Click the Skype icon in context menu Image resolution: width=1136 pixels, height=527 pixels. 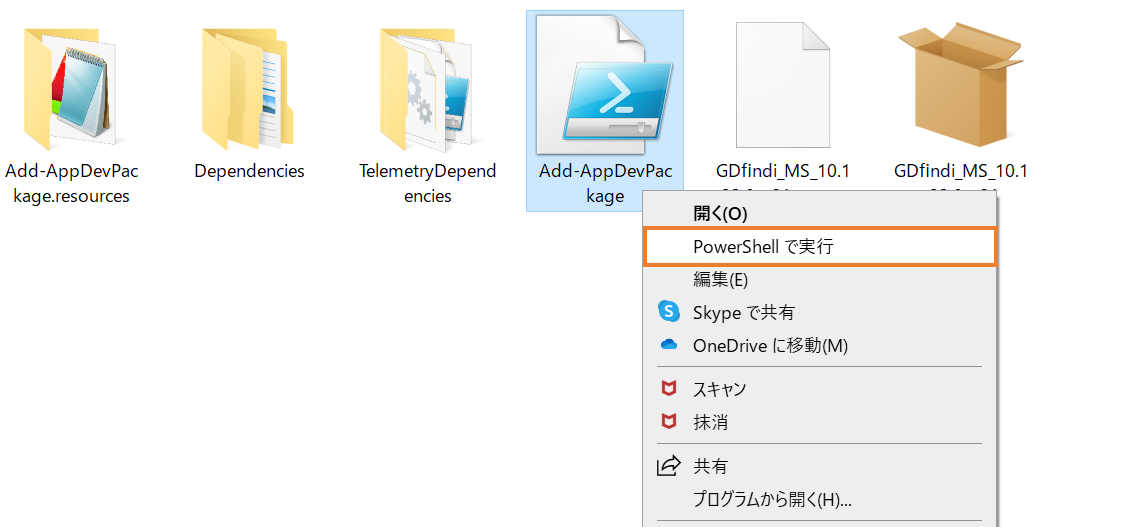pyautogui.click(x=669, y=312)
